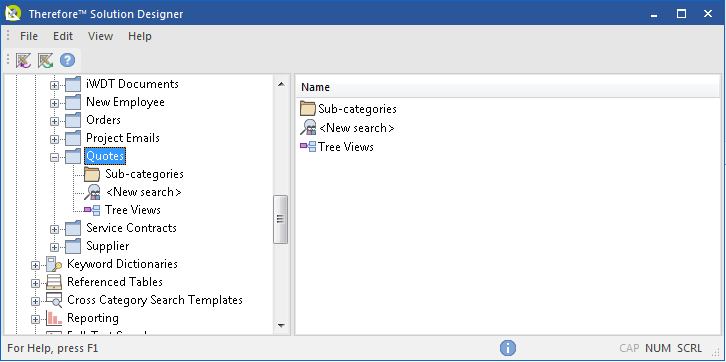Select Keyword Dictionaries tree item
The image size is (726, 362).
122,264
